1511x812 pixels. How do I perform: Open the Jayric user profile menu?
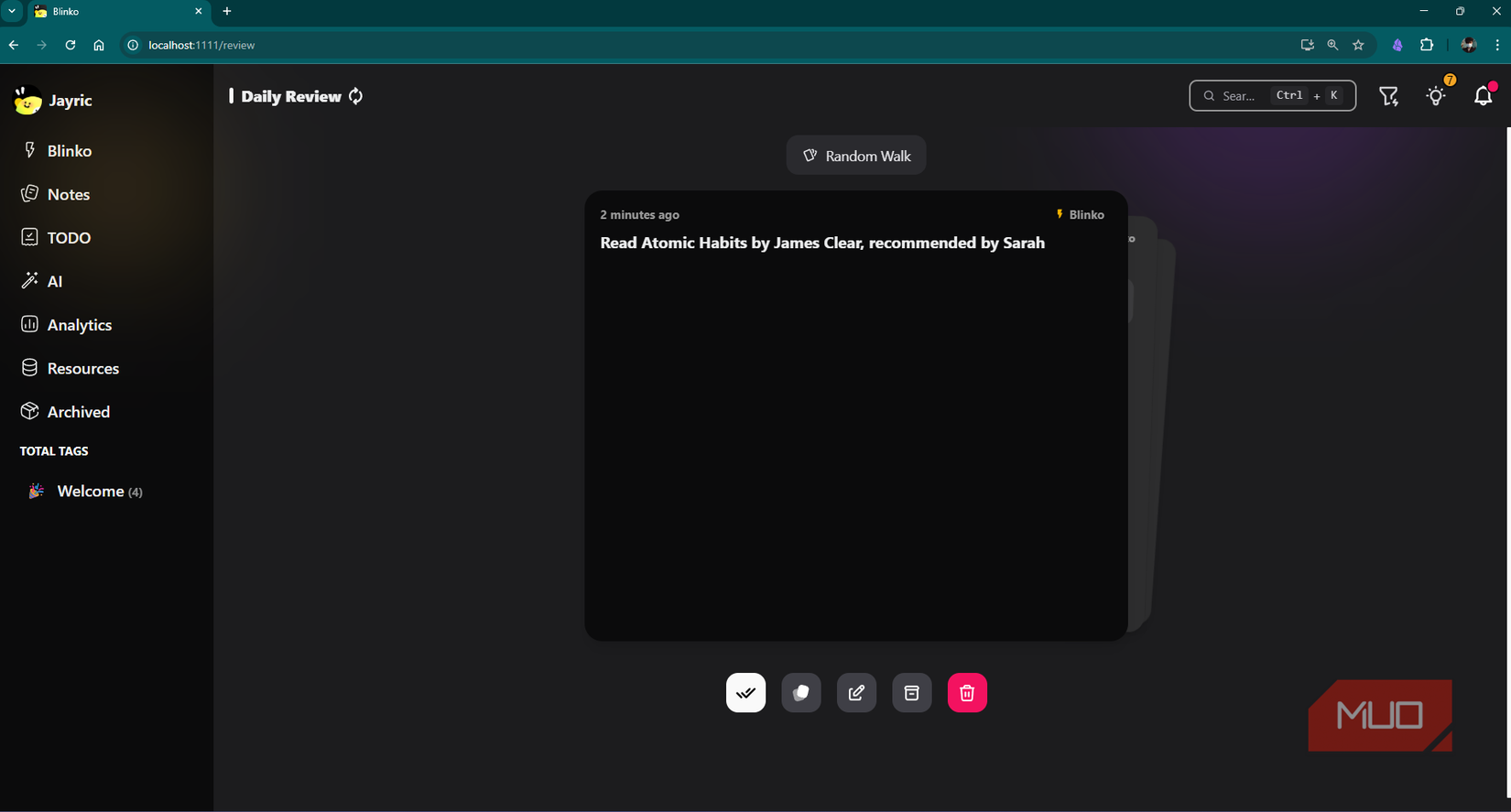tap(54, 101)
